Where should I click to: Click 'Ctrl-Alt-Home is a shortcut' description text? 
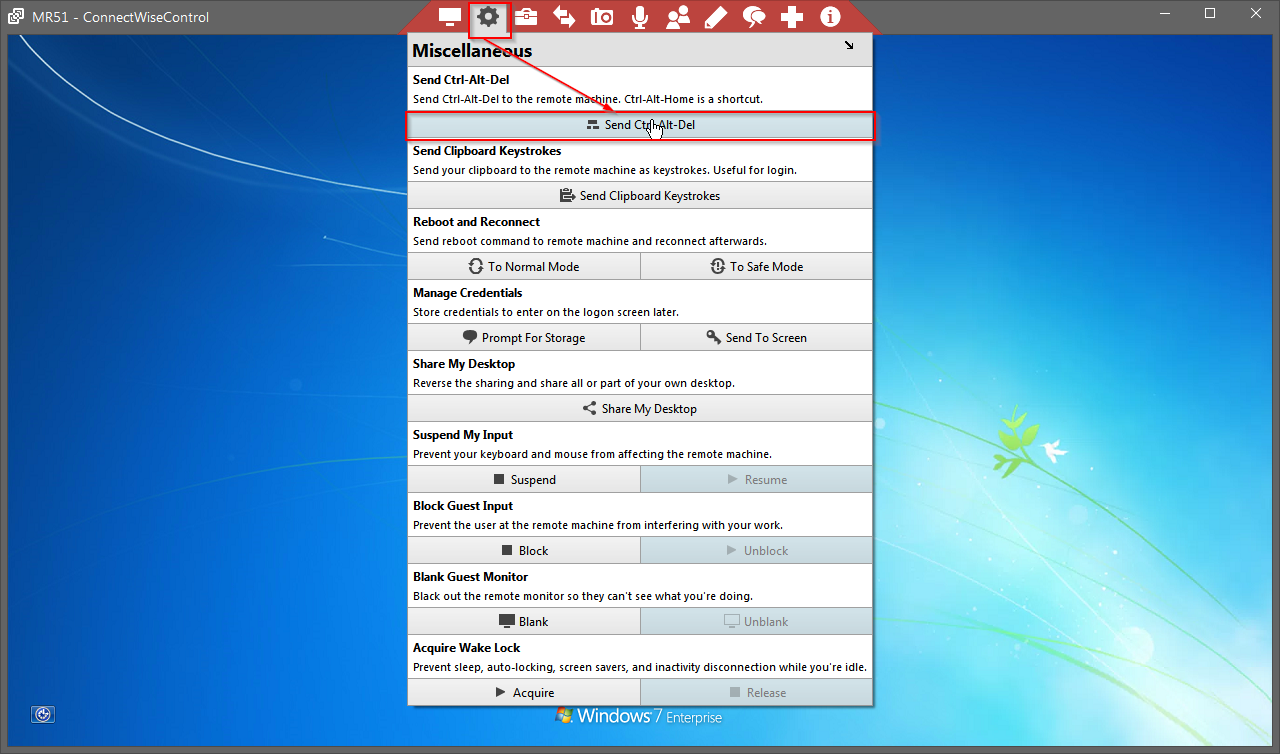pos(693,99)
